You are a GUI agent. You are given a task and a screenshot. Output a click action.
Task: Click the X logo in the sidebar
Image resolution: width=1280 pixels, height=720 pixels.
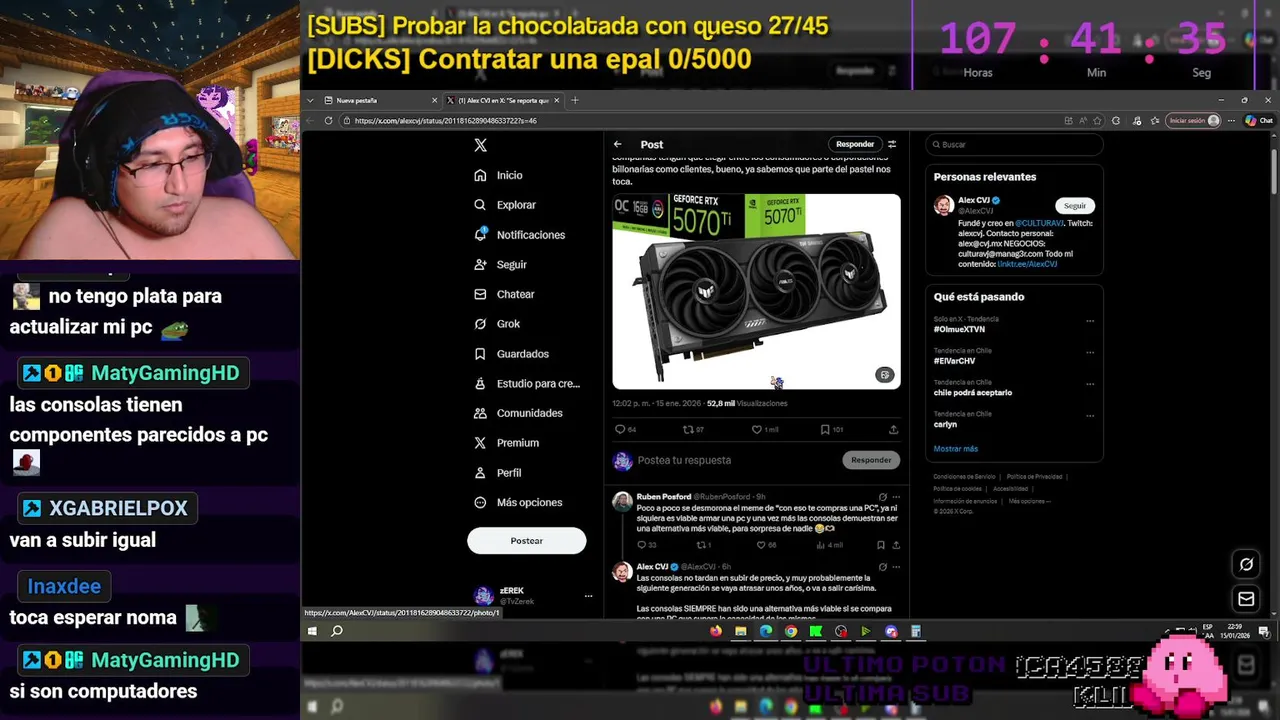point(480,145)
